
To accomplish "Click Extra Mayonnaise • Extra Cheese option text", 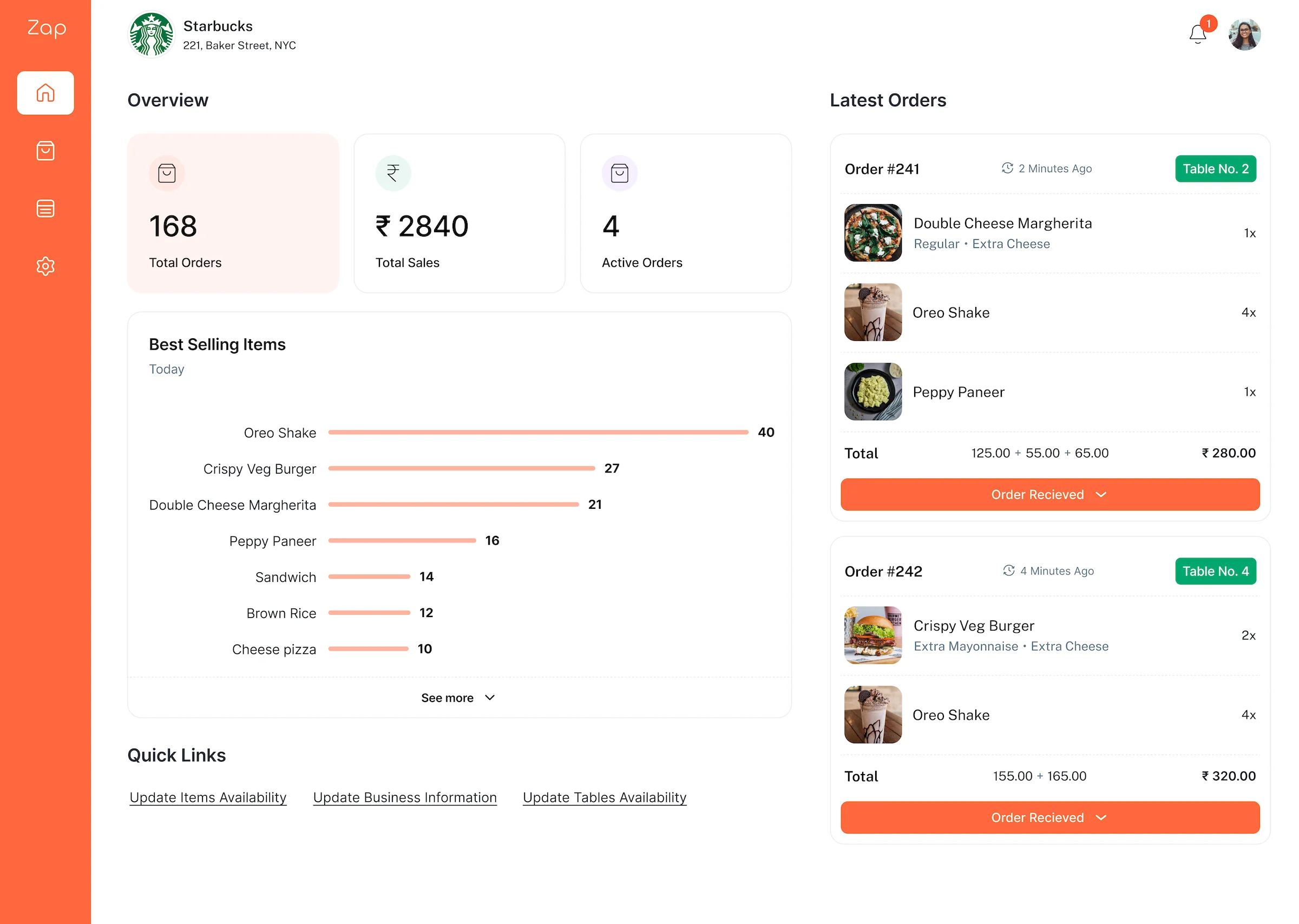I will point(1011,646).
